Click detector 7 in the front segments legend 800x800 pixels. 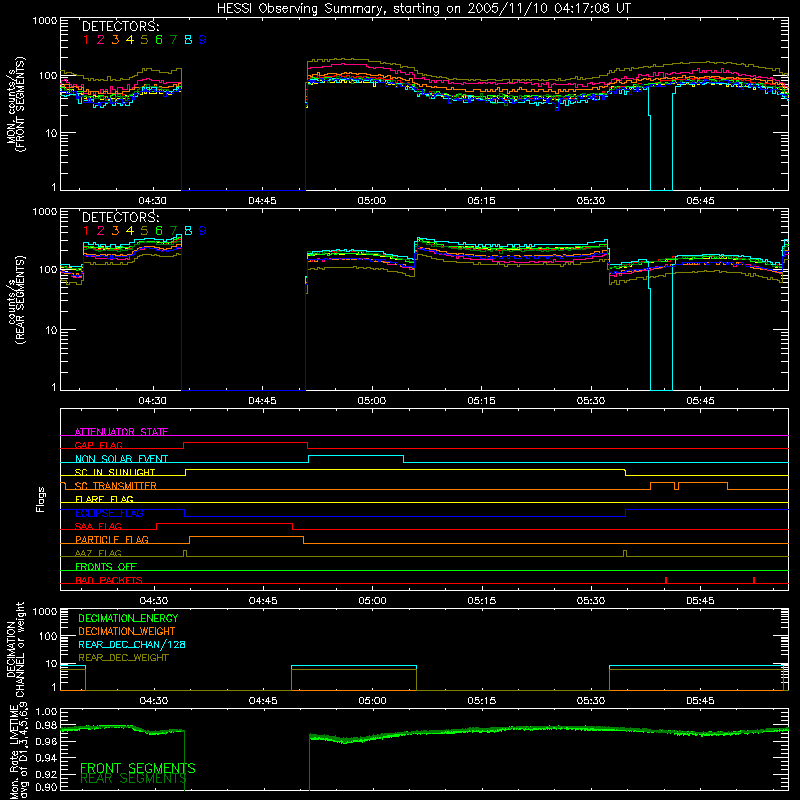point(173,40)
